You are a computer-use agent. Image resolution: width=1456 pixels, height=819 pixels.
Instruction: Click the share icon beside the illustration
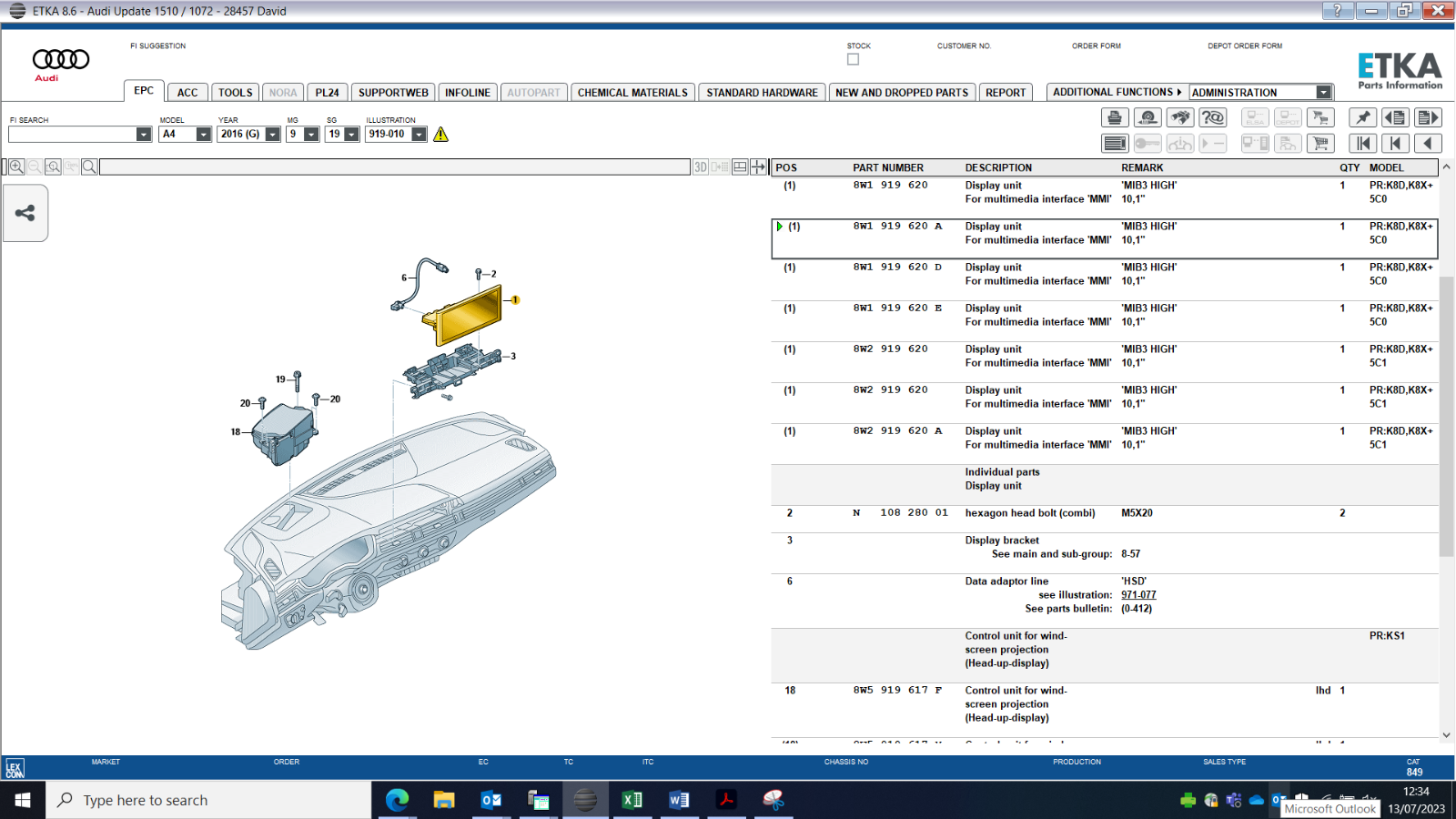click(x=25, y=213)
